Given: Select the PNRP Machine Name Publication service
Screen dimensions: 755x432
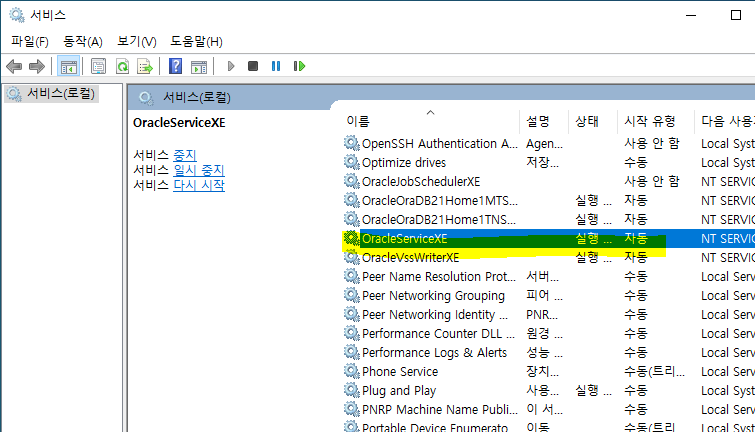Looking at the screenshot, I should pyautogui.click(x=440, y=409).
